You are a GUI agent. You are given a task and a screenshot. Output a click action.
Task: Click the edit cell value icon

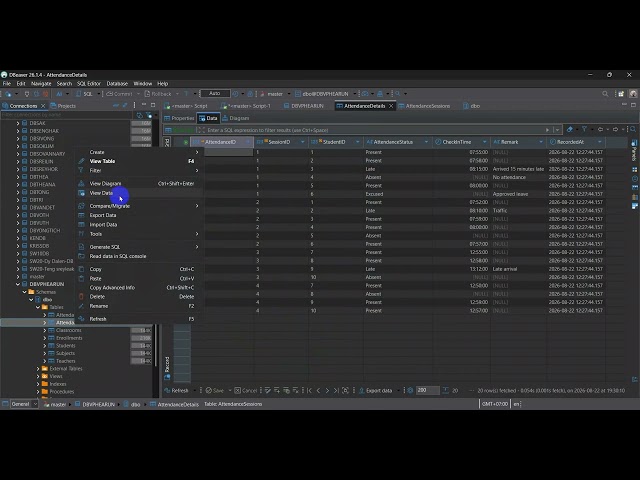click(x=268, y=391)
